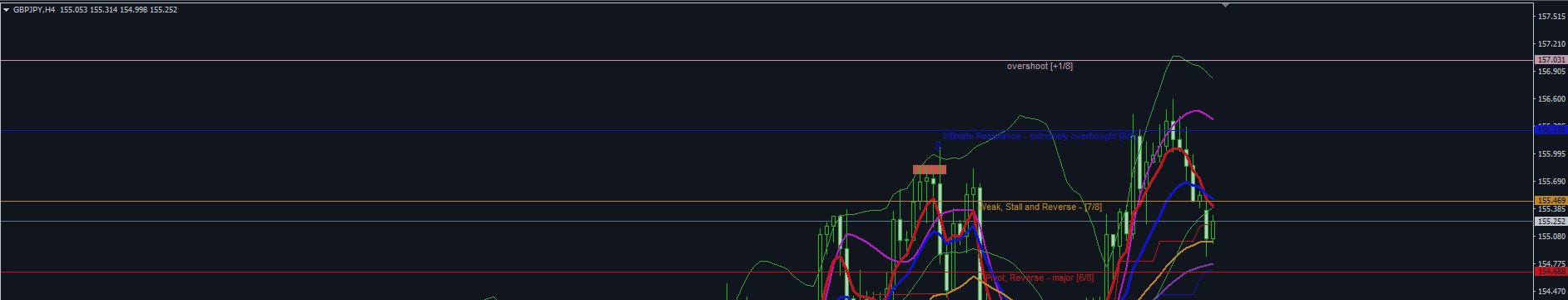Open the GBPJPY,H4 chart dropdown arrow
This screenshot has width=1568, height=300.
(7, 10)
